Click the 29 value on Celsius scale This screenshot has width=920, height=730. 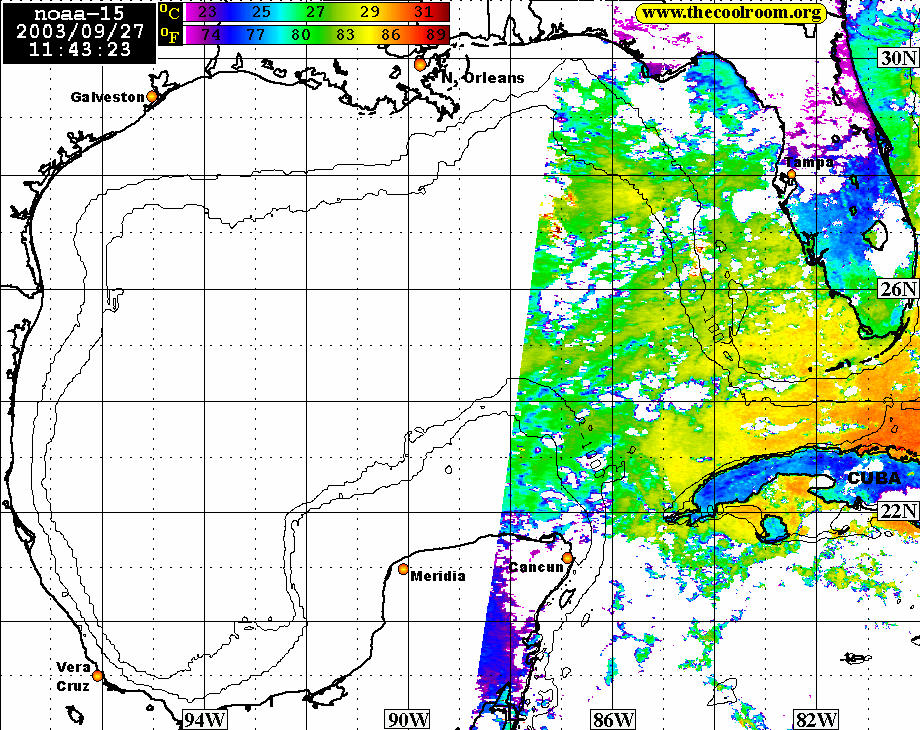(x=370, y=12)
